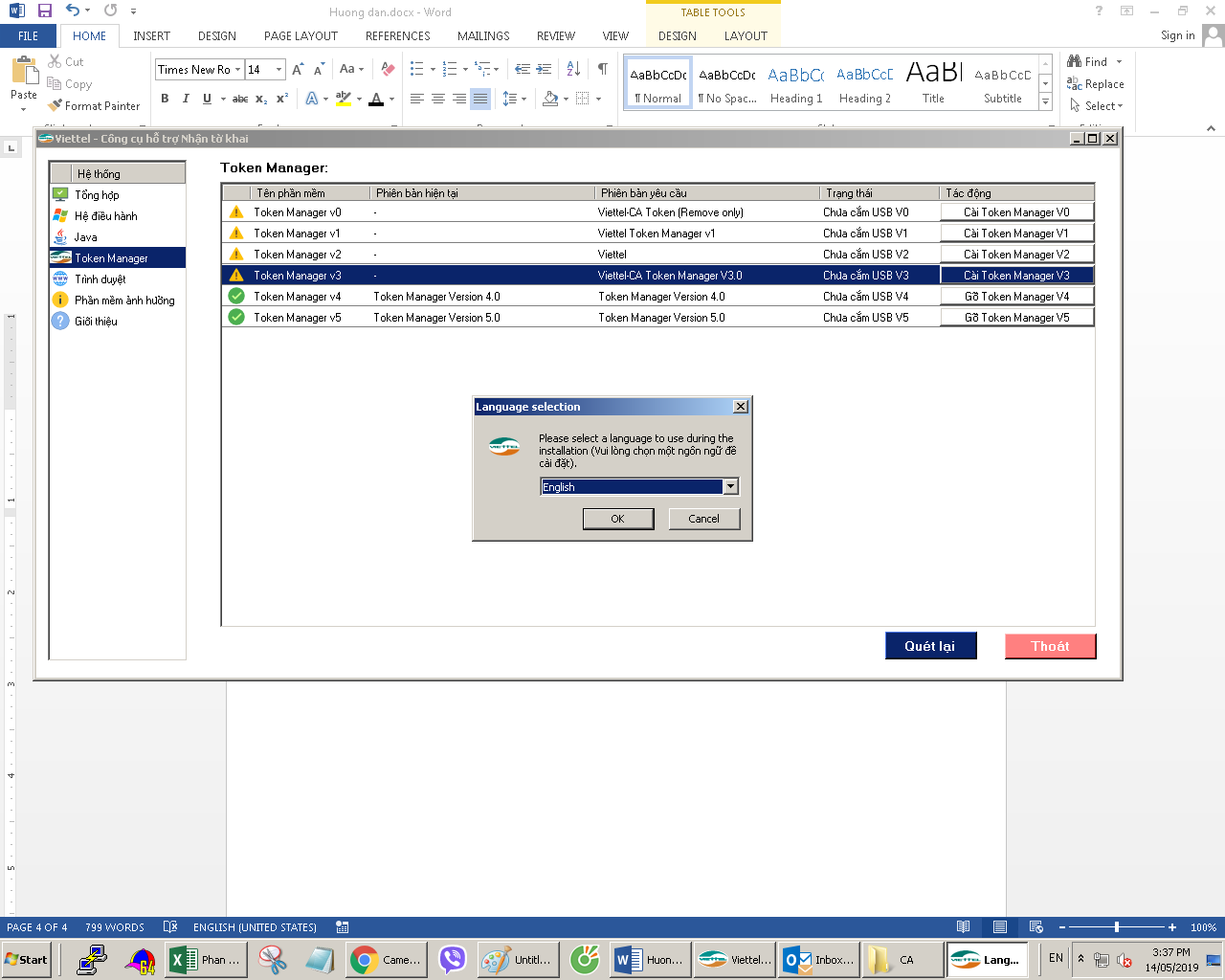Click Bullets list icon
The width and height of the screenshot is (1225, 980).
[416, 69]
